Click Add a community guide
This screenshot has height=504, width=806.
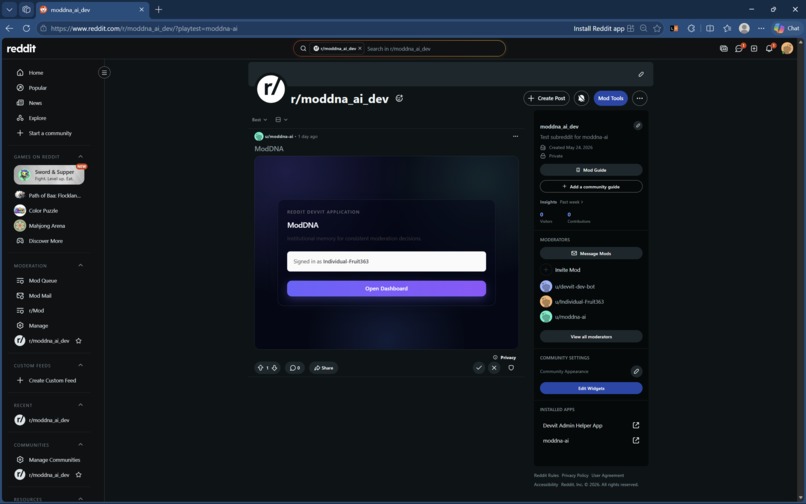point(591,186)
